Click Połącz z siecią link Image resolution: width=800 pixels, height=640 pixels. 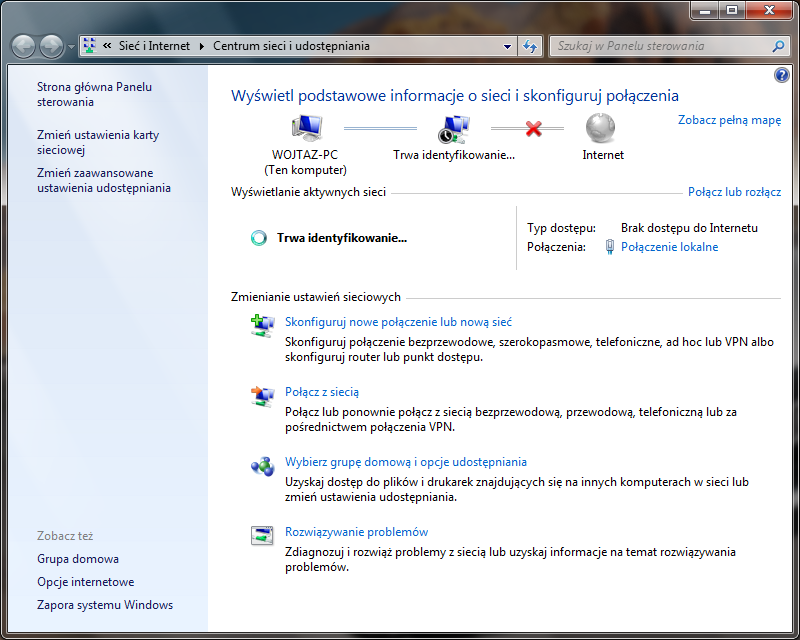pyautogui.click(x=321, y=392)
